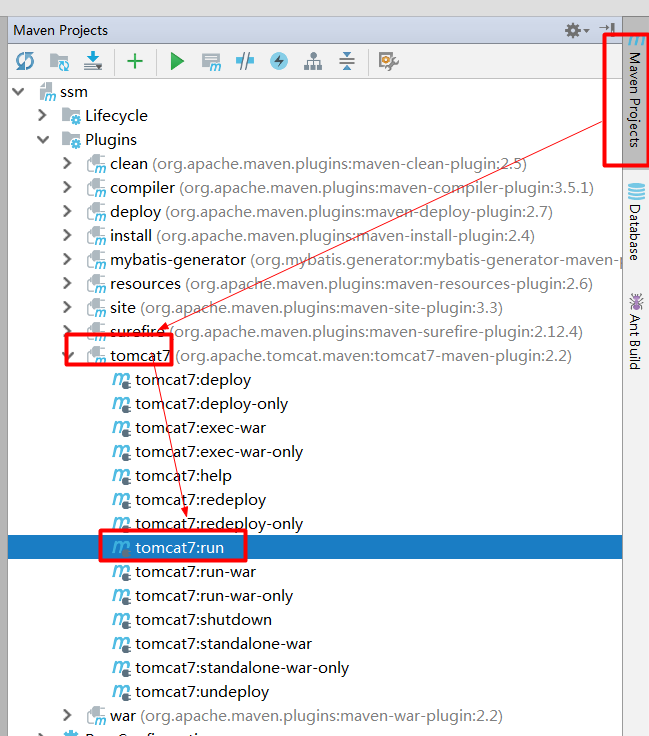This screenshot has width=649, height=736.
Task: Click the clean plugin icon
Action: coord(96,163)
